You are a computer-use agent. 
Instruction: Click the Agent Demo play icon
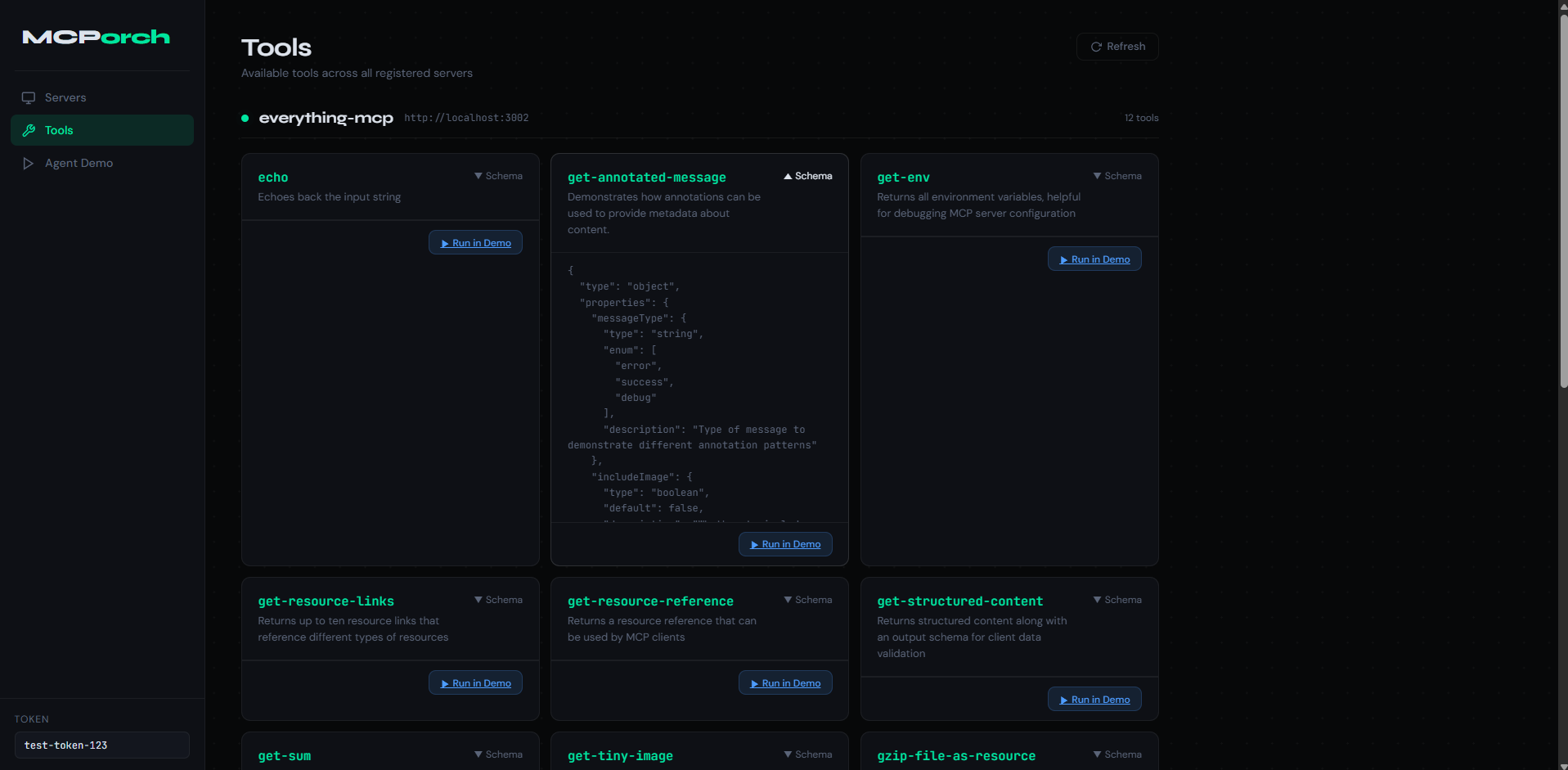pyautogui.click(x=29, y=163)
